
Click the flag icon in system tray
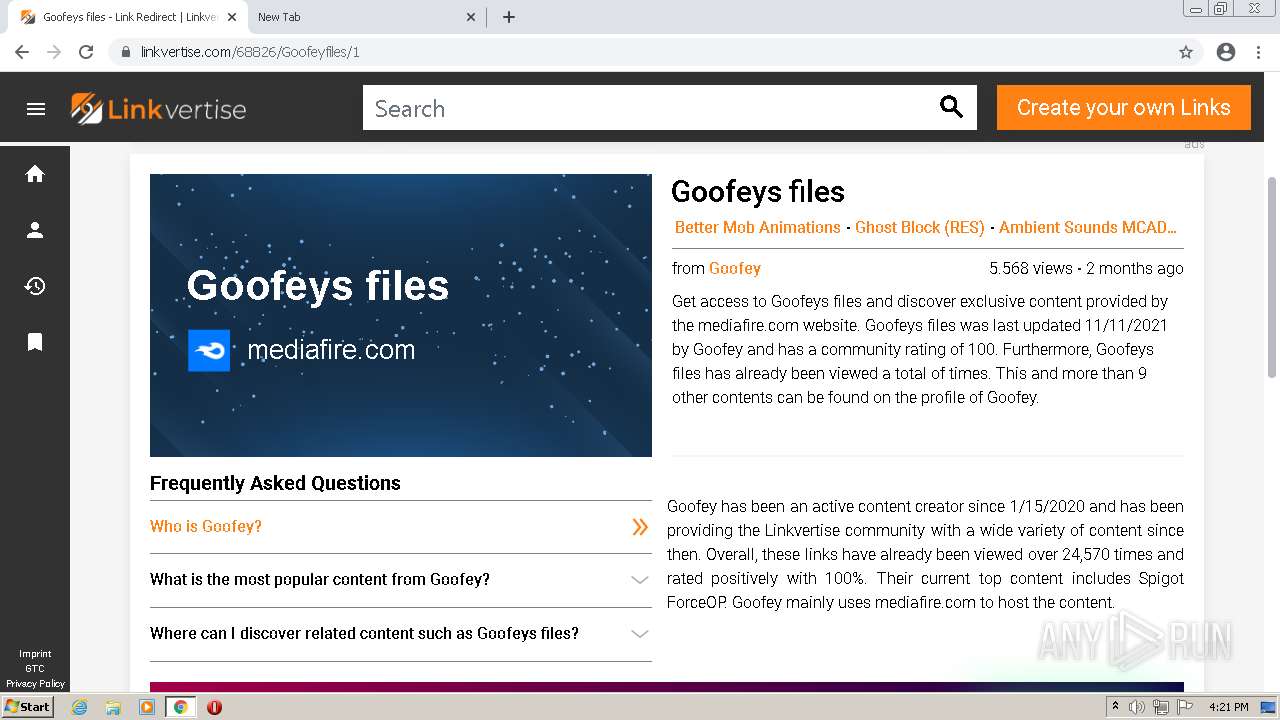1184,707
